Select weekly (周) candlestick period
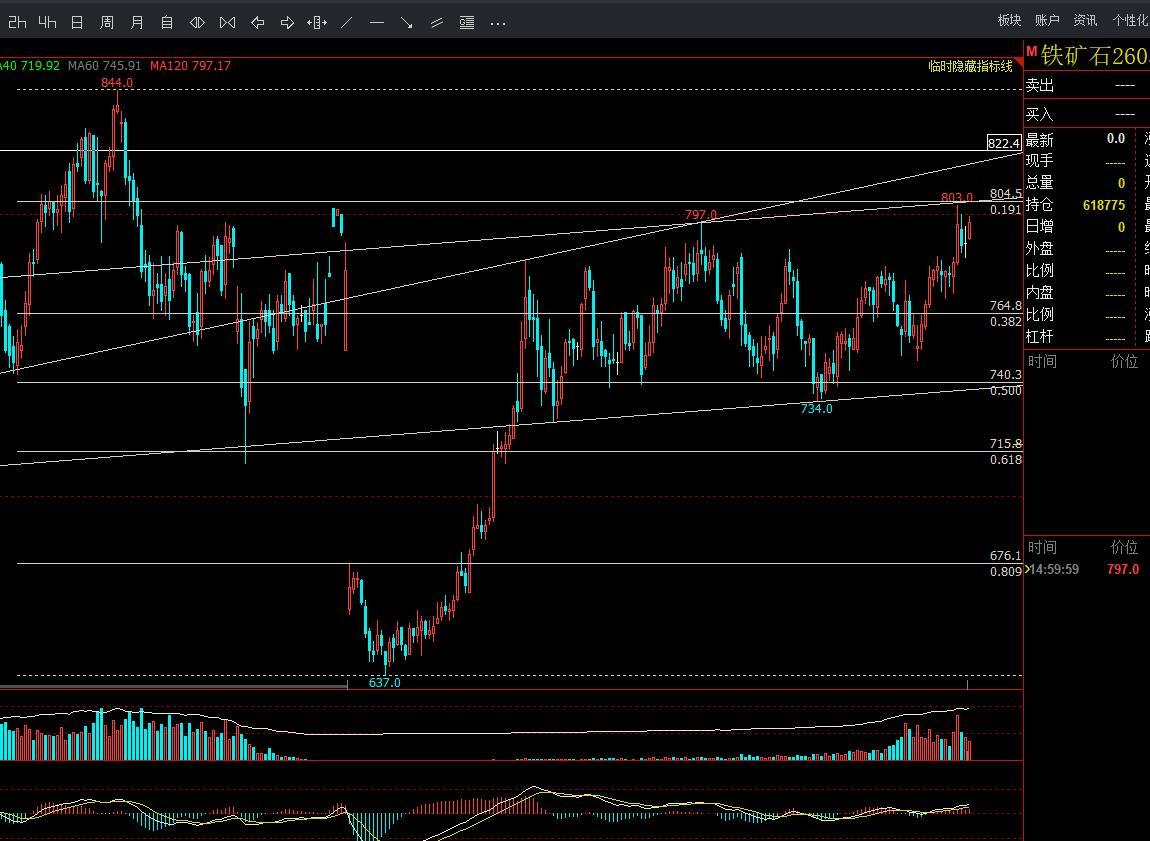 [x=107, y=23]
